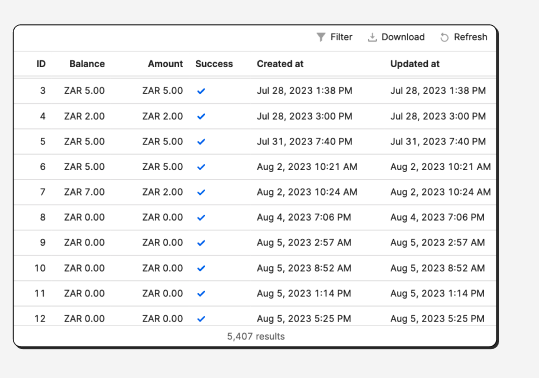
Task: Click the Filter funnel icon
Action: point(321,37)
